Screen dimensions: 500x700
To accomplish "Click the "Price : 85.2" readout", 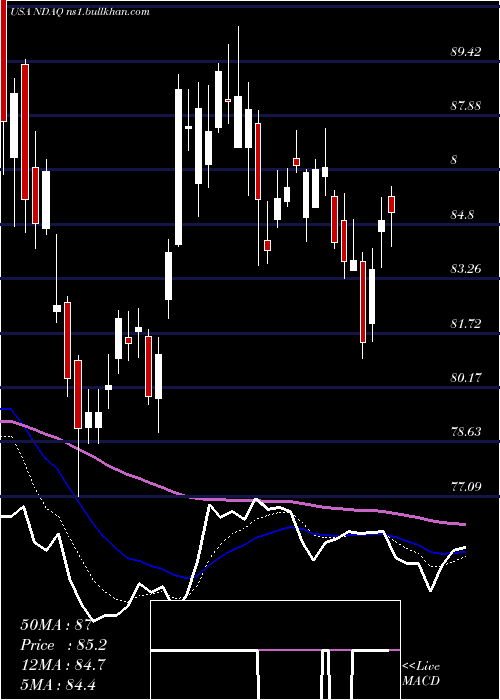I will (x=63, y=645).
